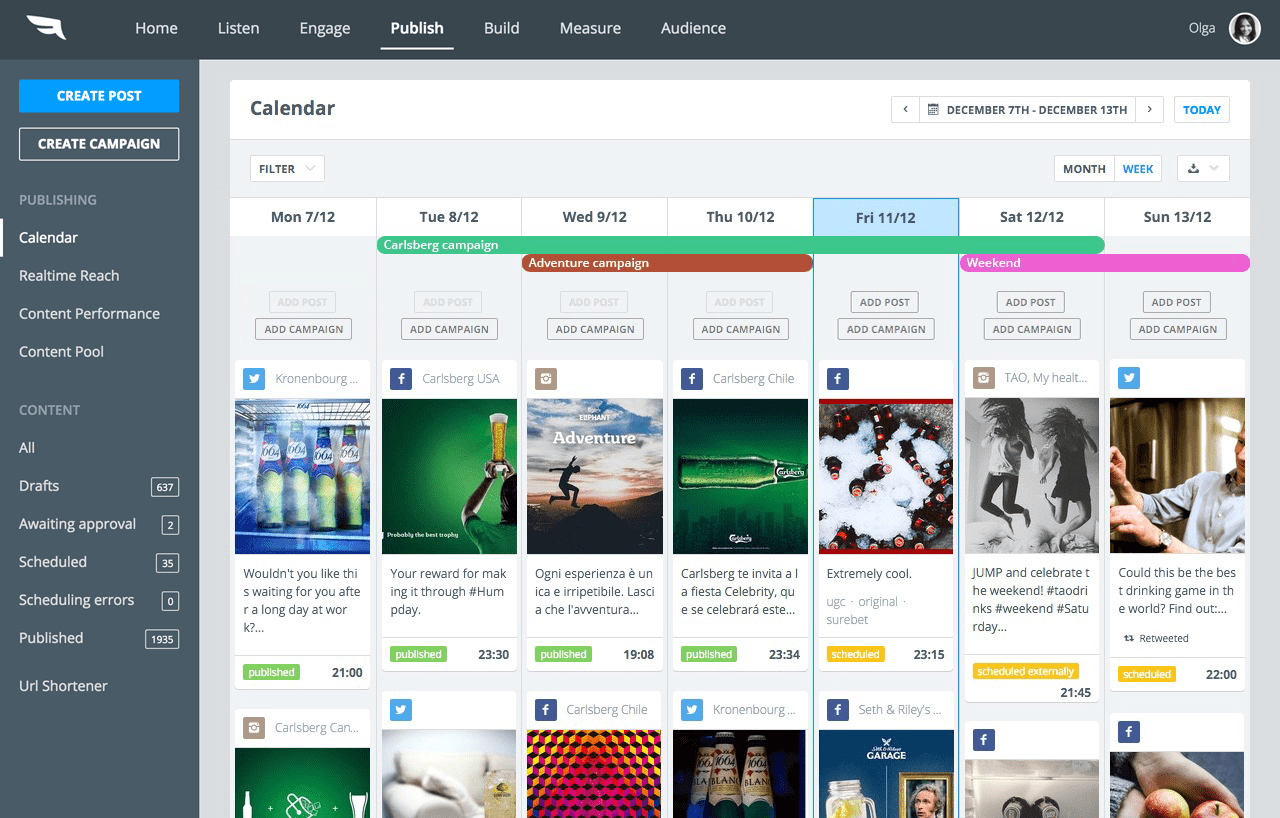Click the Facebook icon on the Extremely cool post
This screenshot has height=818, width=1280.
coord(838,379)
